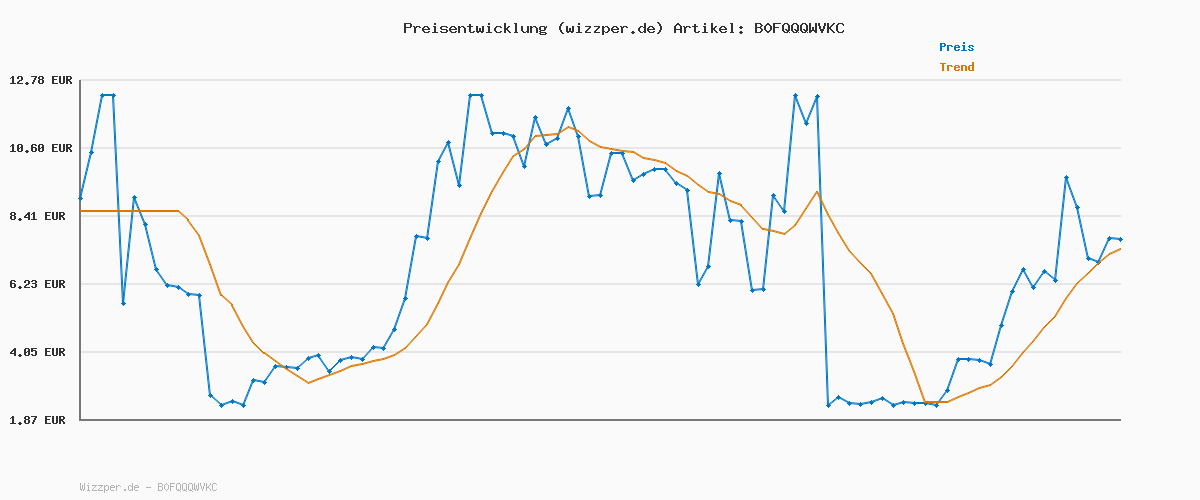The width and height of the screenshot is (1200, 500).
Task: Select the 4.05 EUR axis label
Action: pos(41,352)
